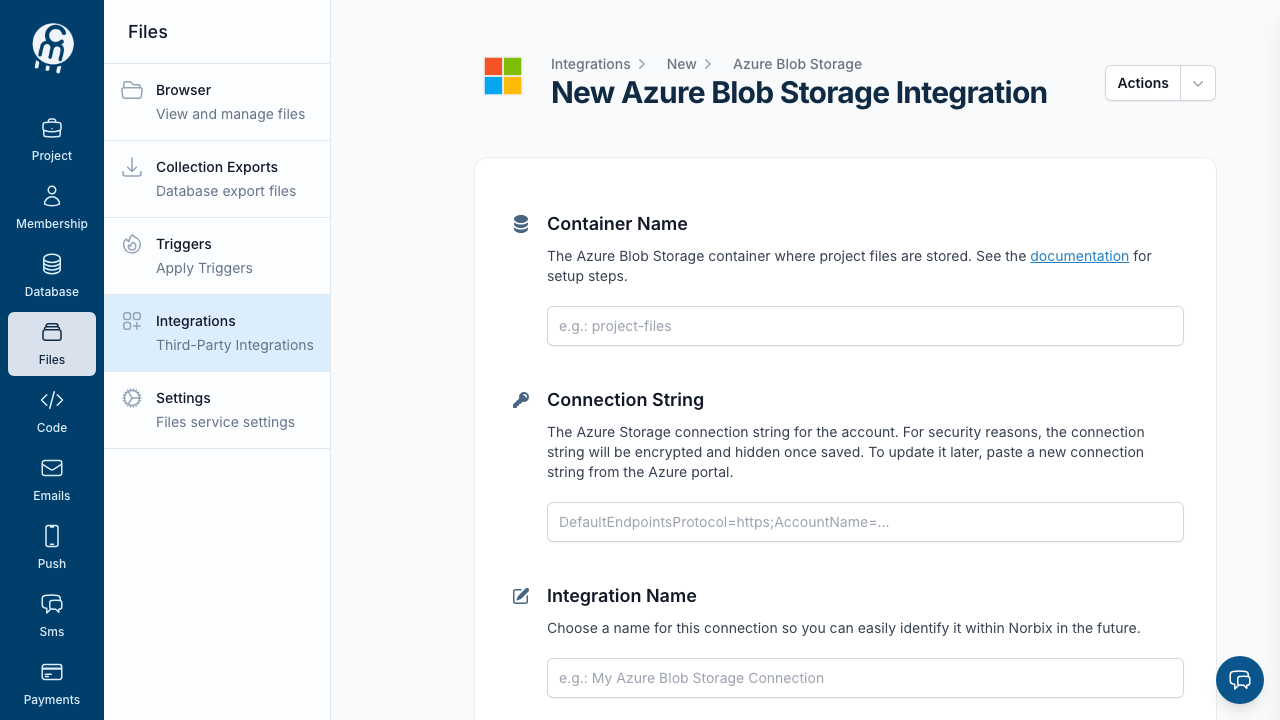This screenshot has height=720, width=1280.
Task: Open Collection Exports — Database export files
Action: [x=217, y=179]
